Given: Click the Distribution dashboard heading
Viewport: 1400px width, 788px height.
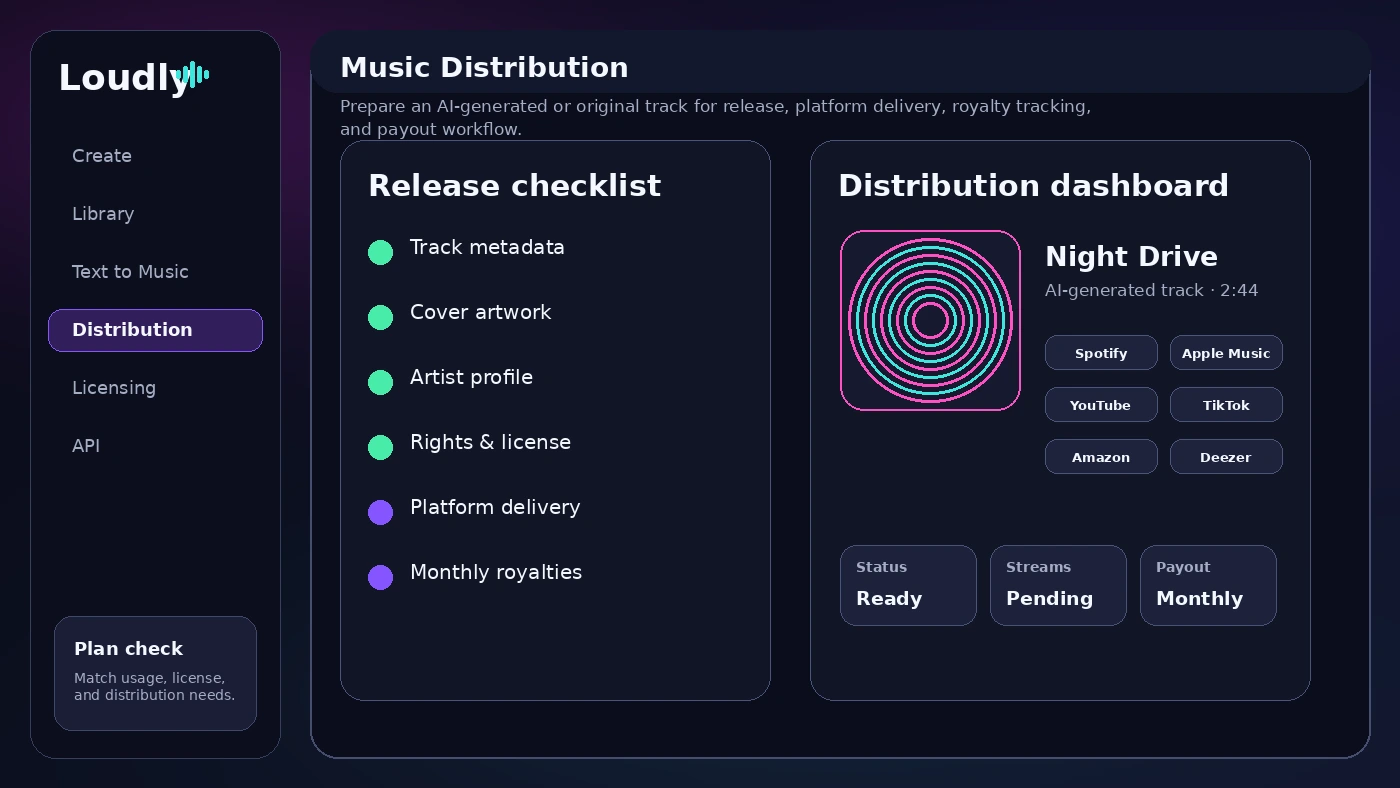Looking at the screenshot, I should pyautogui.click(x=1033, y=186).
